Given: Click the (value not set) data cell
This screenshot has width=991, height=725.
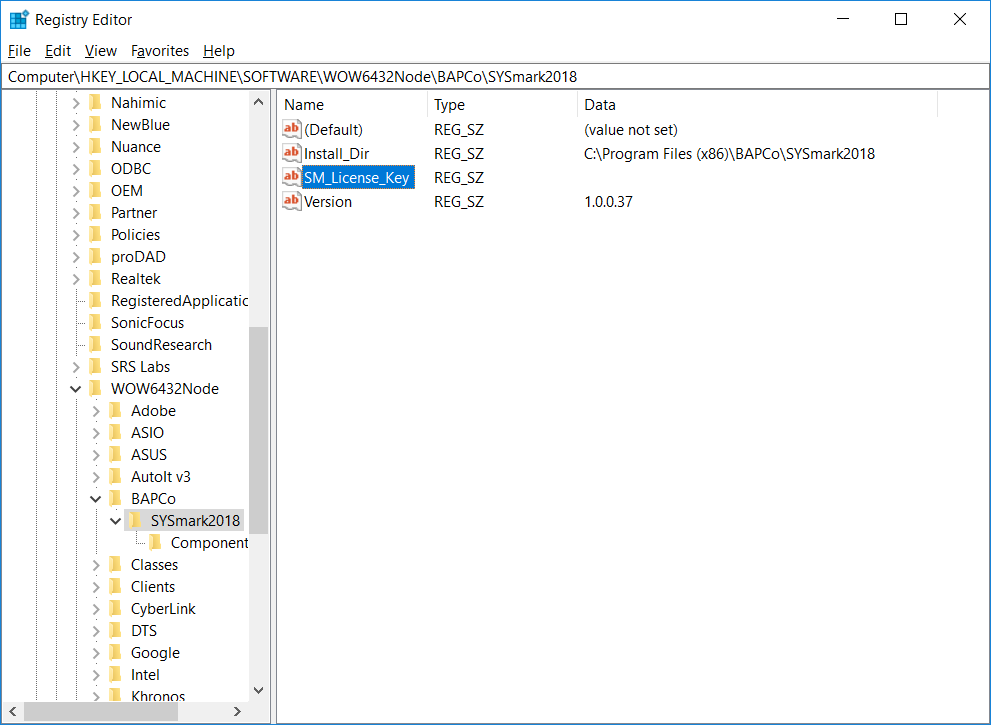Looking at the screenshot, I should click(631, 130).
